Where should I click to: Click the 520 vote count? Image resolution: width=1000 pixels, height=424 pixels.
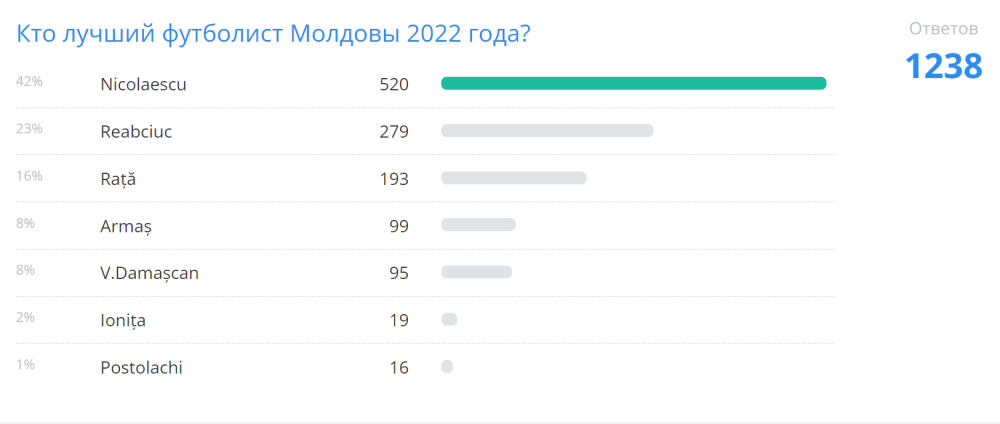click(393, 84)
